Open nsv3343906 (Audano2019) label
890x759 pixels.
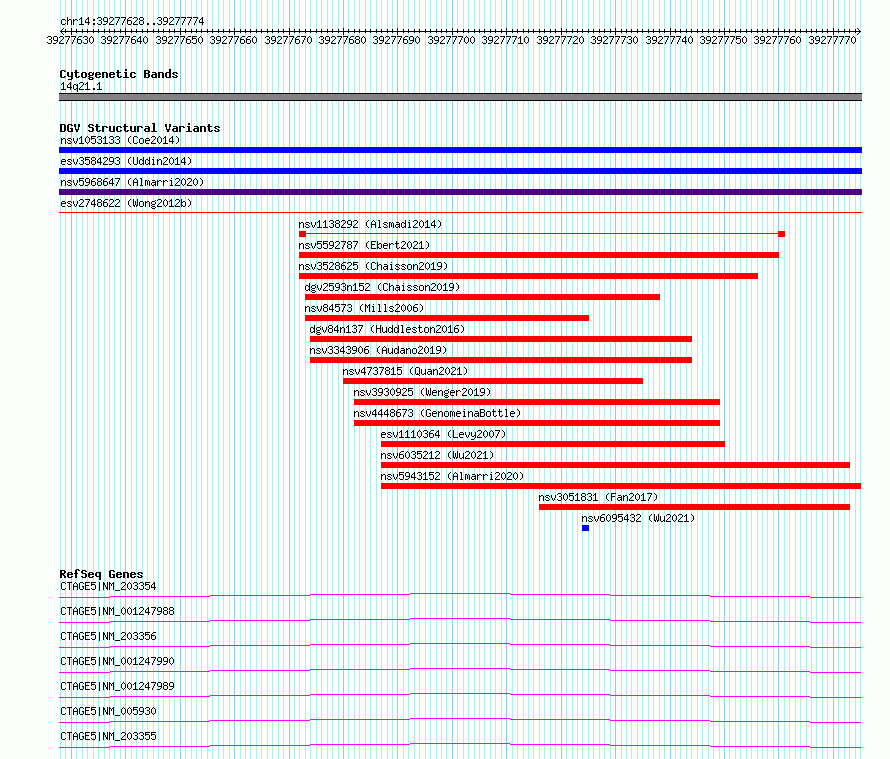tap(378, 350)
